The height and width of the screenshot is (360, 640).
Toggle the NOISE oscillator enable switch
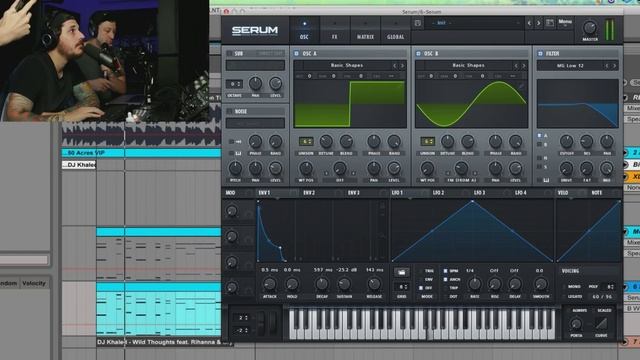[x=229, y=111]
